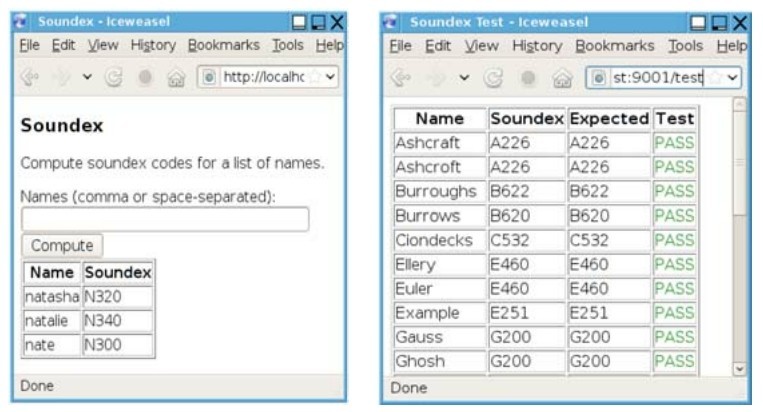Click the scroll down arrow in Soundex Test

[739, 369]
